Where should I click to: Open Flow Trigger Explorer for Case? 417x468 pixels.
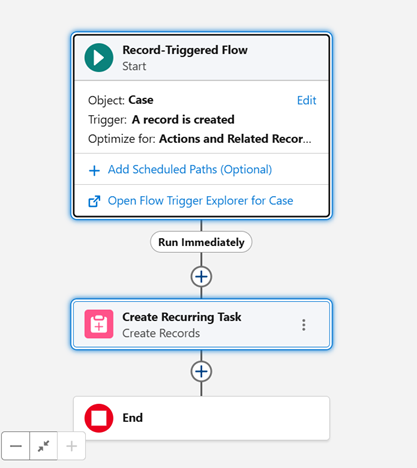[200, 201]
